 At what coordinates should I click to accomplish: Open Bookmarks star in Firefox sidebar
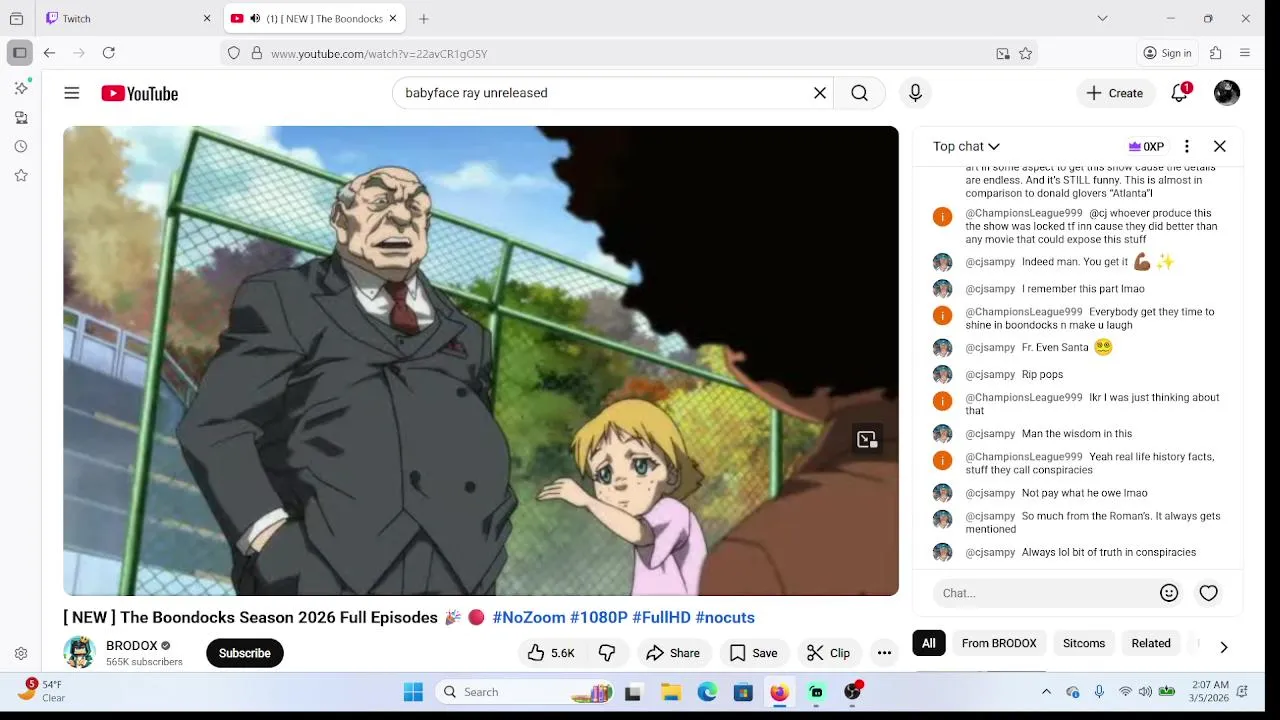(x=21, y=175)
